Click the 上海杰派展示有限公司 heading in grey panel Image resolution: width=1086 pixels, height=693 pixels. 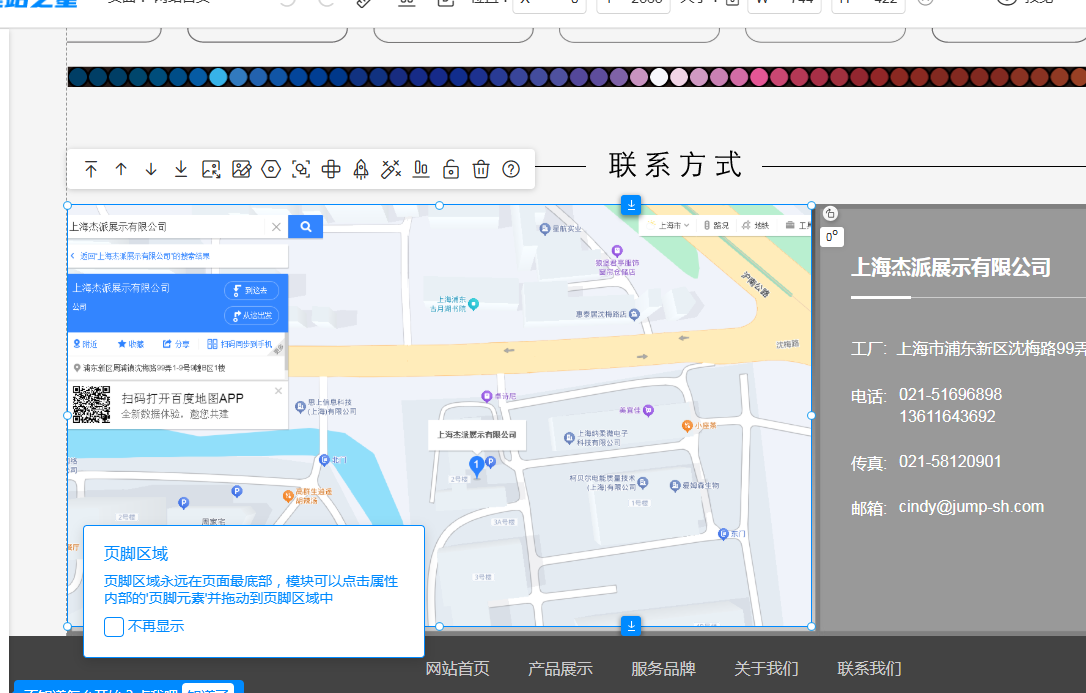point(951,268)
